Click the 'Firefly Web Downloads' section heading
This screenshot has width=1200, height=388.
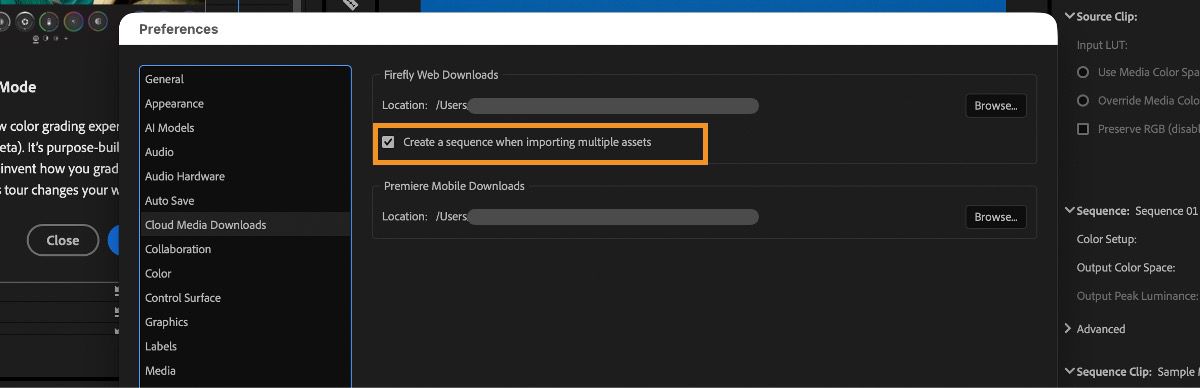pos(441,75)
